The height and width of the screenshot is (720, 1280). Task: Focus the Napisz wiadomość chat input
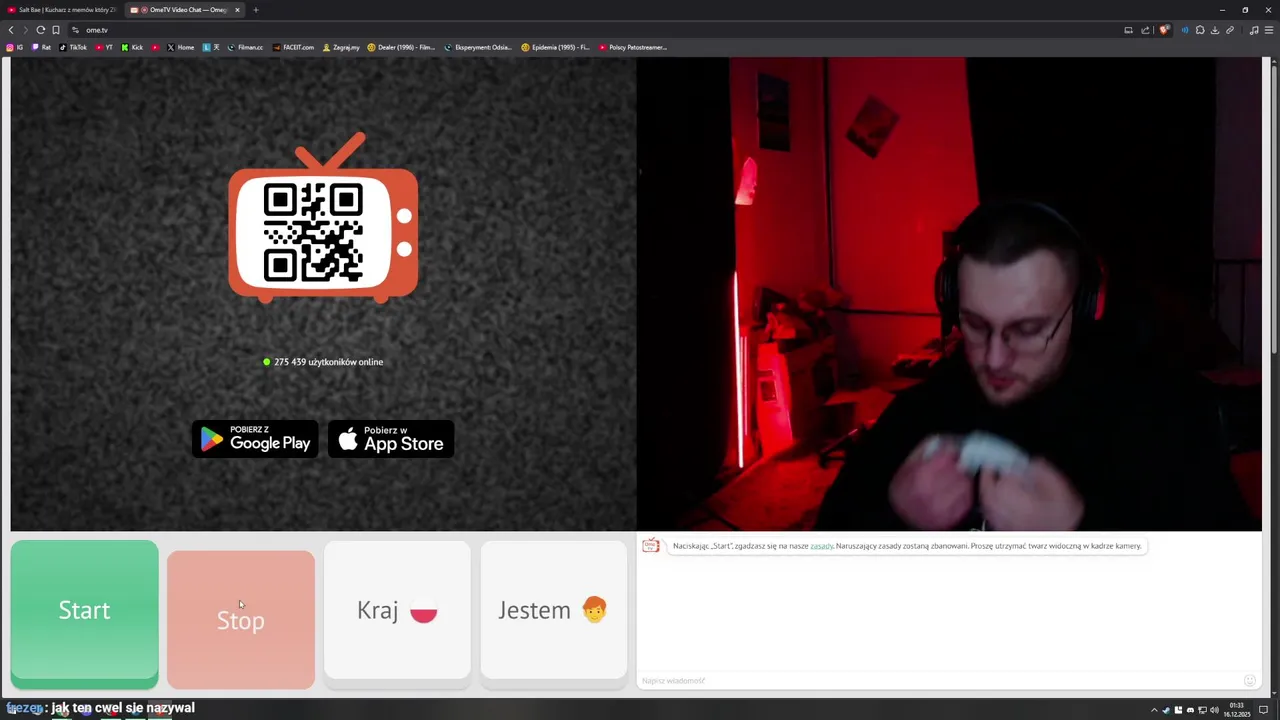[938, 681]
